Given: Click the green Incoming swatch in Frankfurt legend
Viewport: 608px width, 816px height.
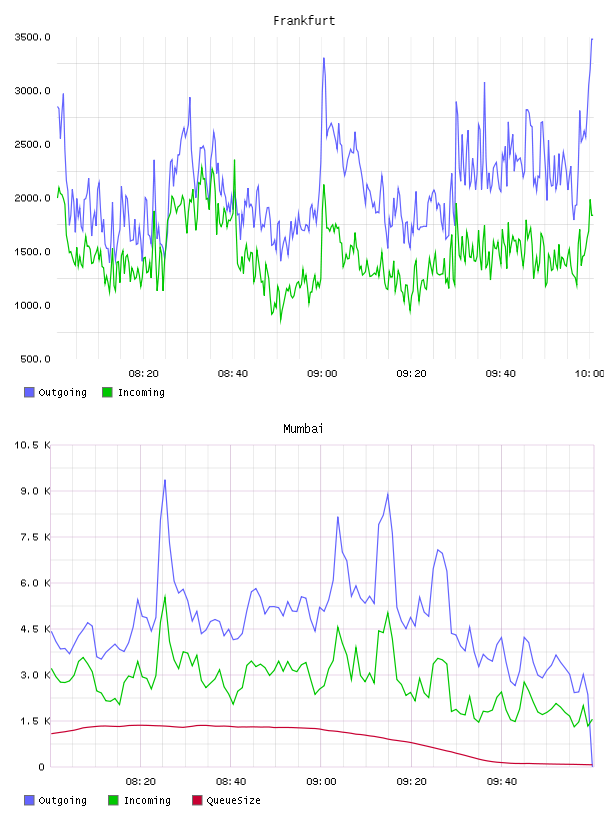Looking at the screenshot, I should point(107,392).
